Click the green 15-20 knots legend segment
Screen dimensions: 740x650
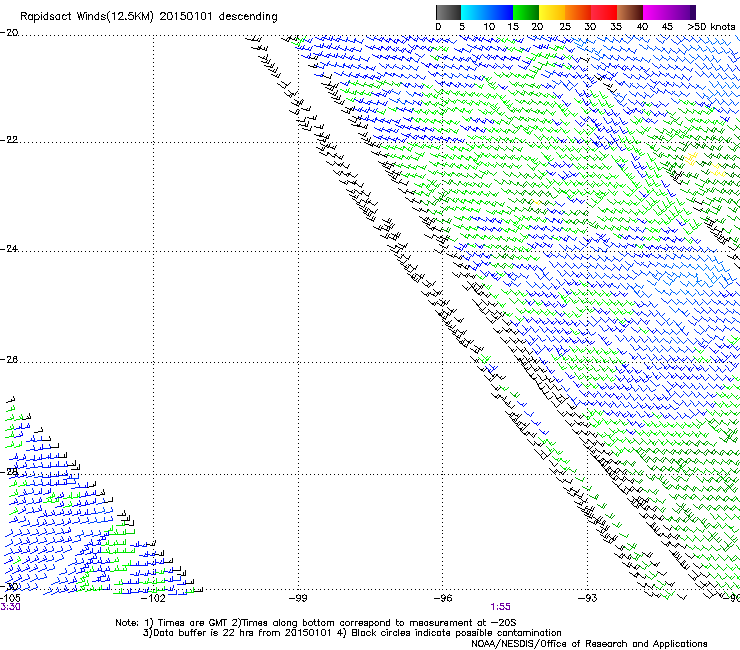click(x=526, y=12)
